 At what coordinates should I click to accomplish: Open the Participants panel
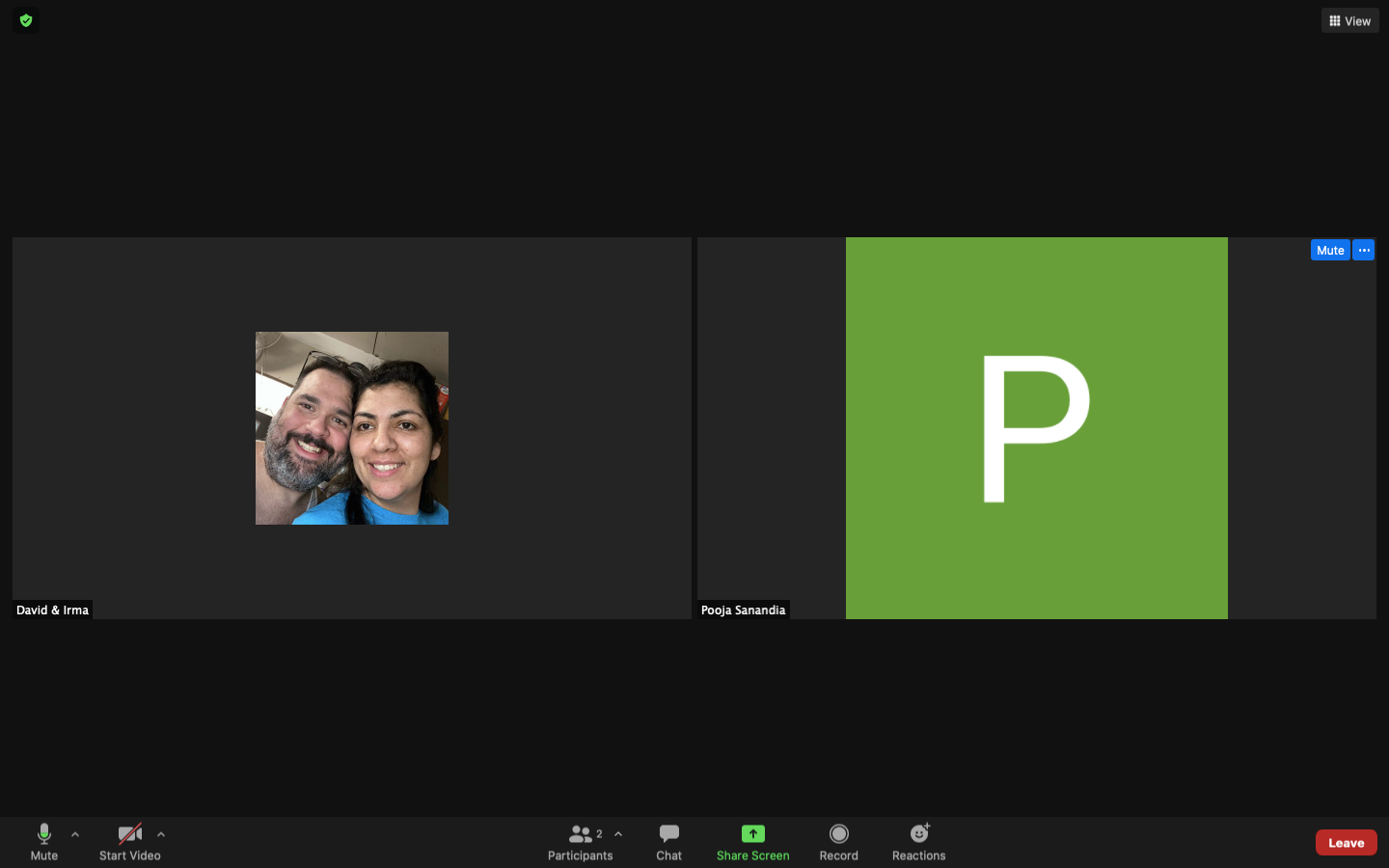580,841
